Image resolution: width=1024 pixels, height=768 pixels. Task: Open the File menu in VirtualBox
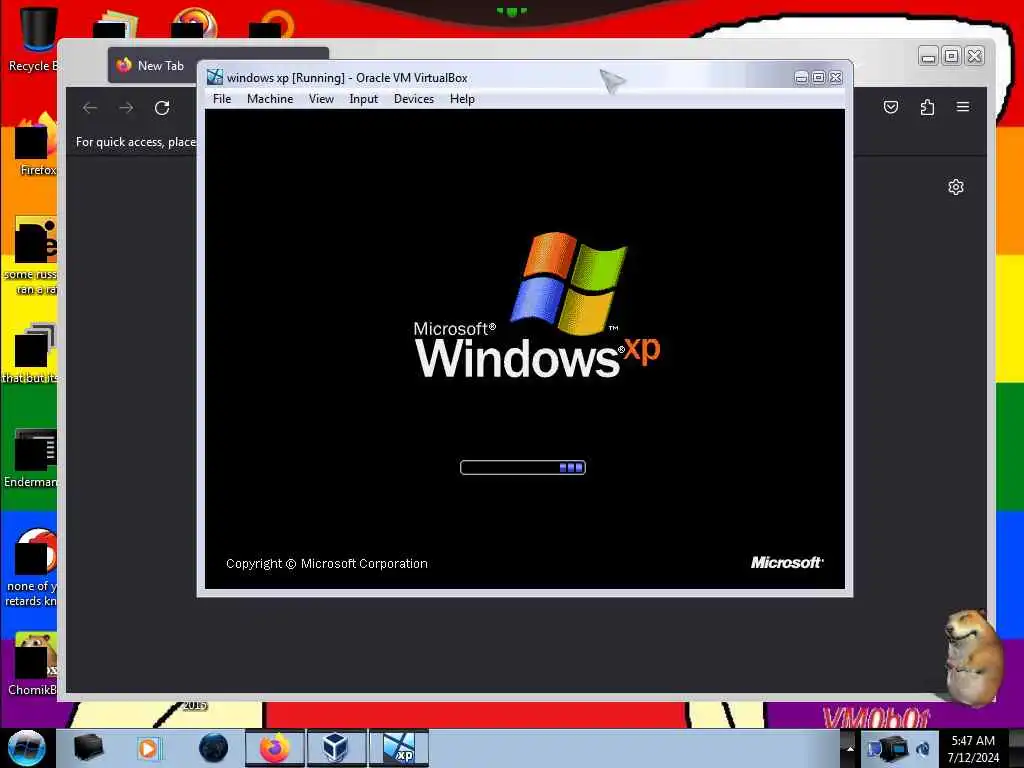(x=222, y=99)
